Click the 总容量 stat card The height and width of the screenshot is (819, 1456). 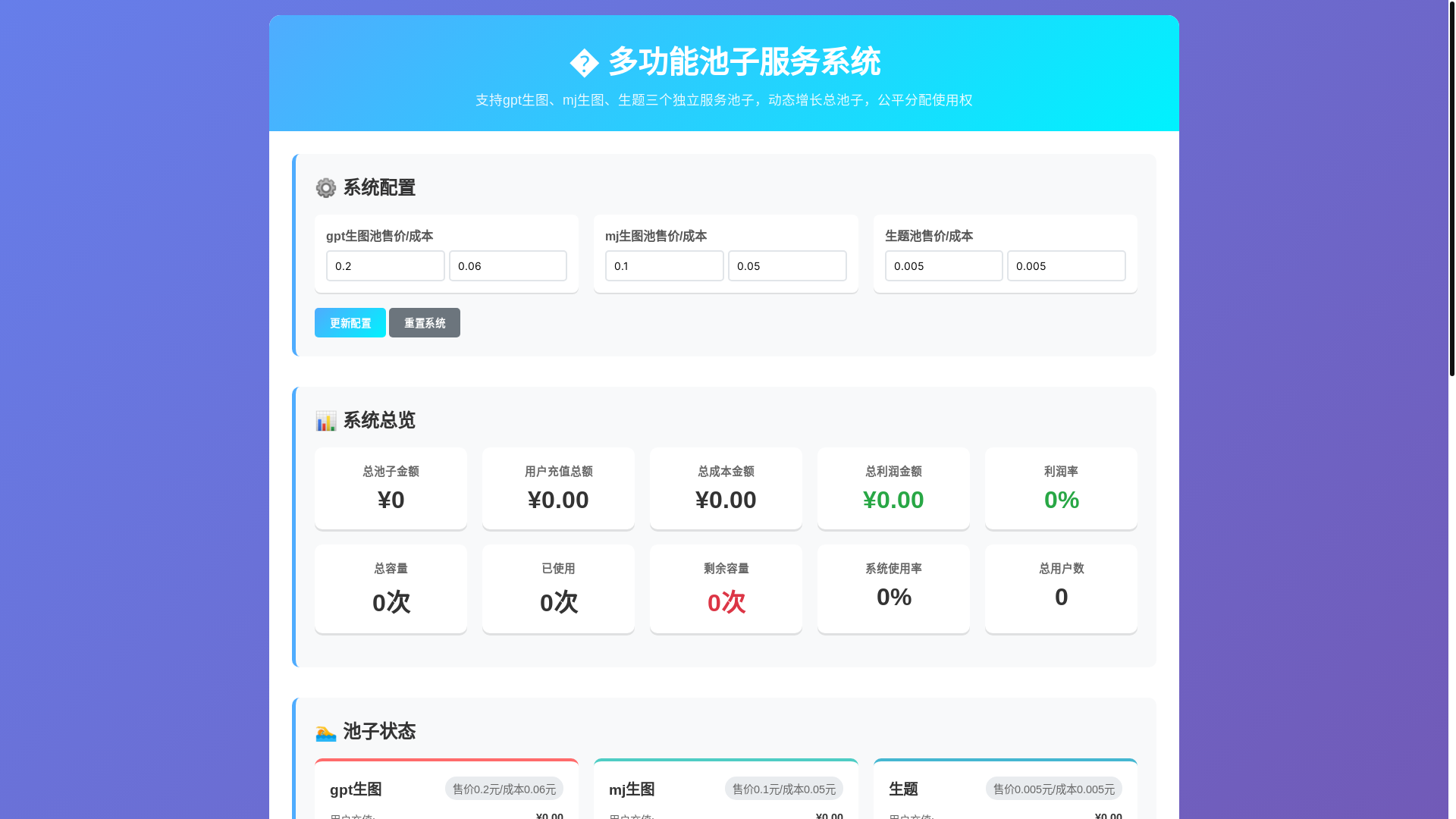(391, 589)
